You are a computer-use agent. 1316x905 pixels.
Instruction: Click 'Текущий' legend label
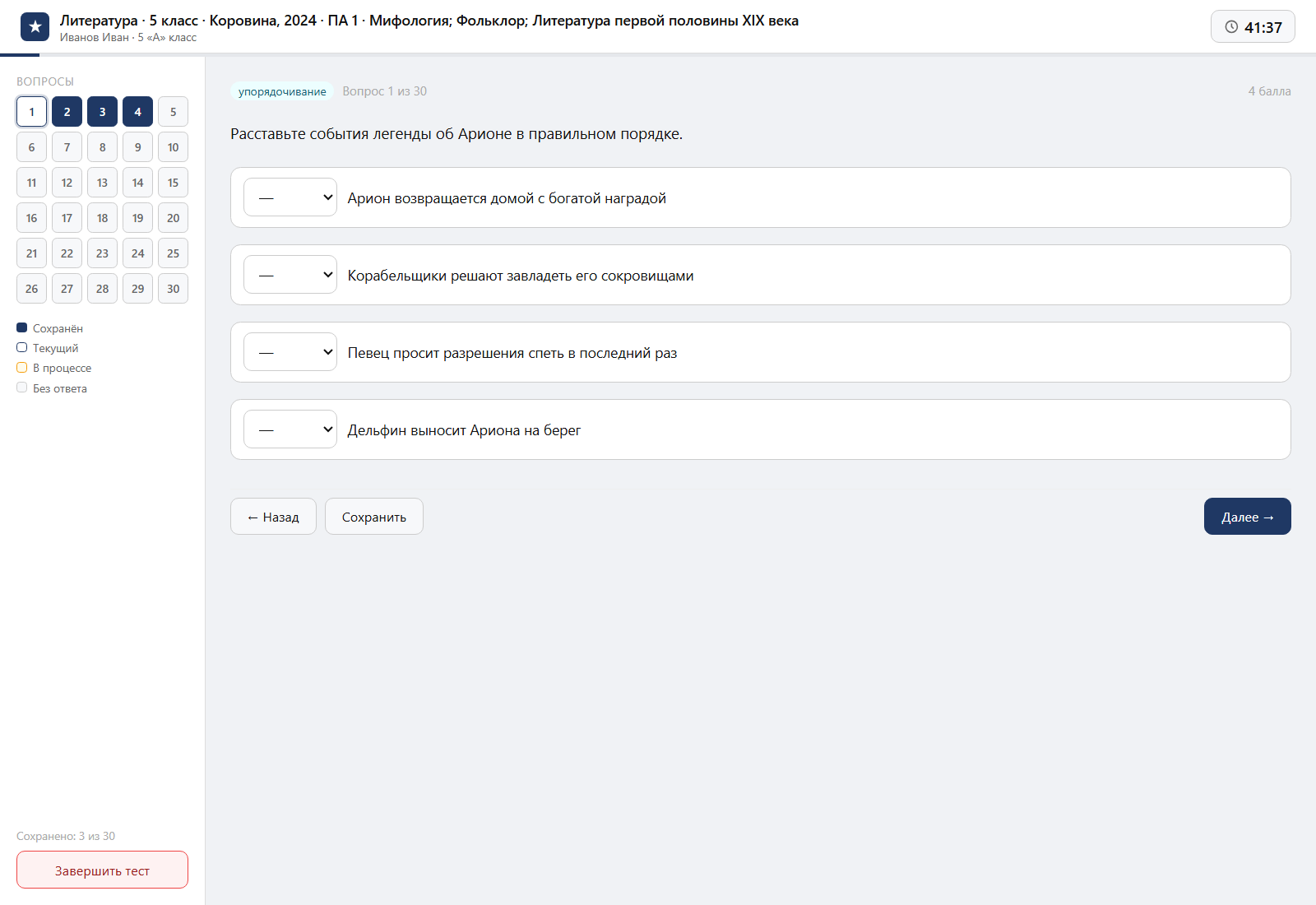(56, 348)
